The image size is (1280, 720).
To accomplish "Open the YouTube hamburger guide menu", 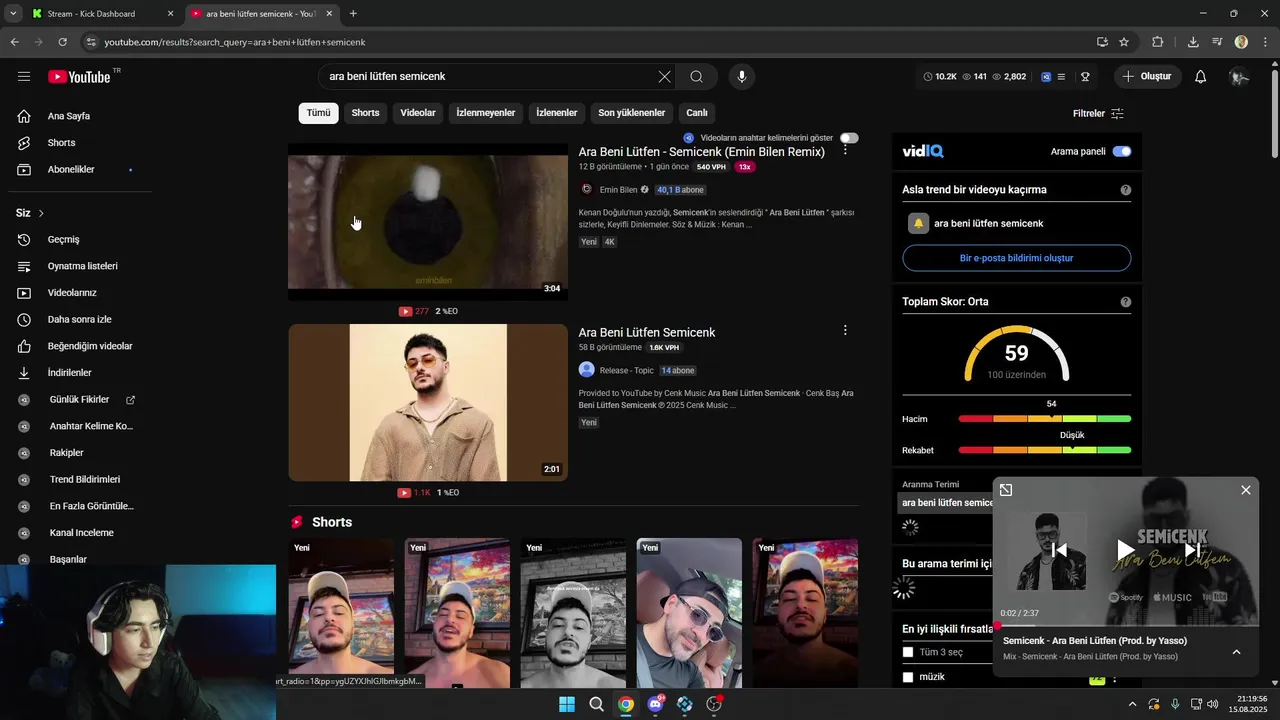I will (x=24, y=77).
